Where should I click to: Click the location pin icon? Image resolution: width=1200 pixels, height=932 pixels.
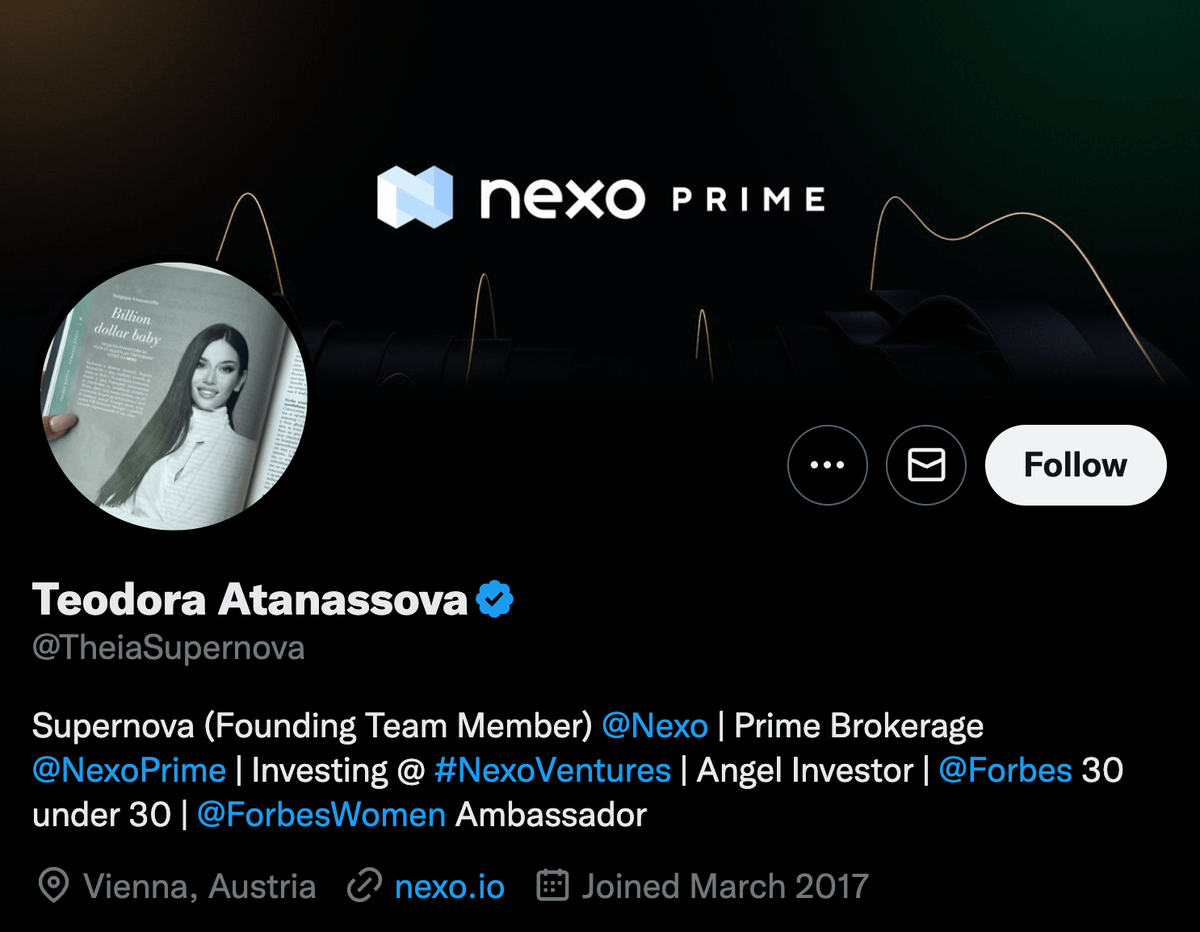[53, 886]
